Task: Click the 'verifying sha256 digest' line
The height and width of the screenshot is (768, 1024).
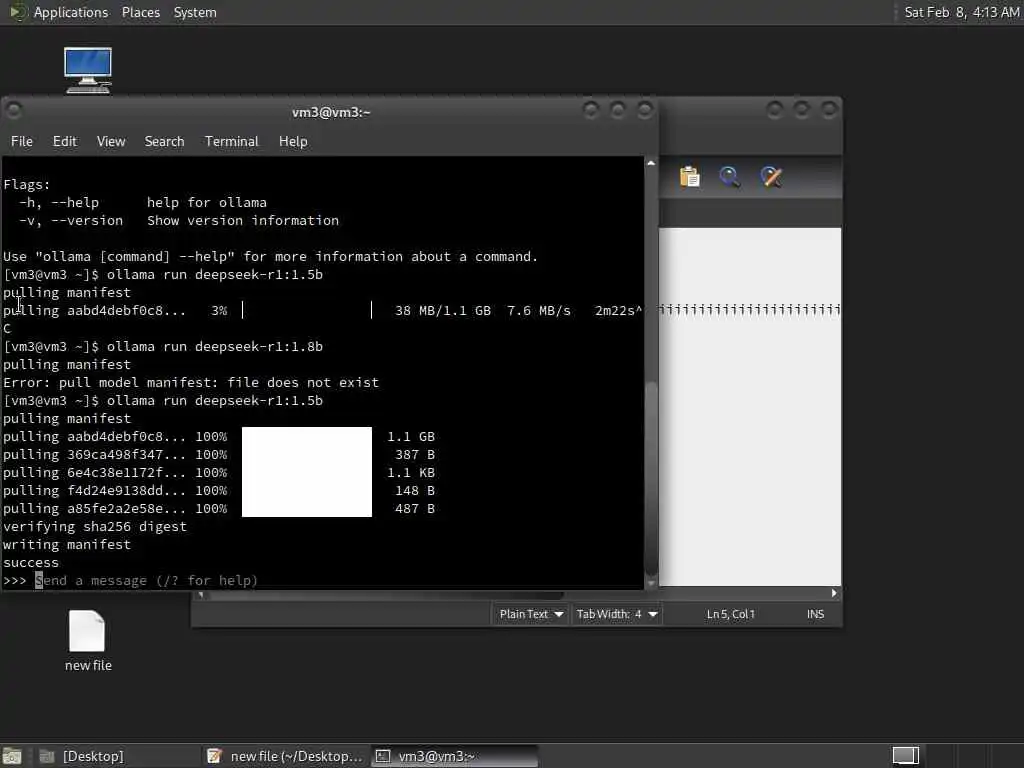Action: (95, 526)
